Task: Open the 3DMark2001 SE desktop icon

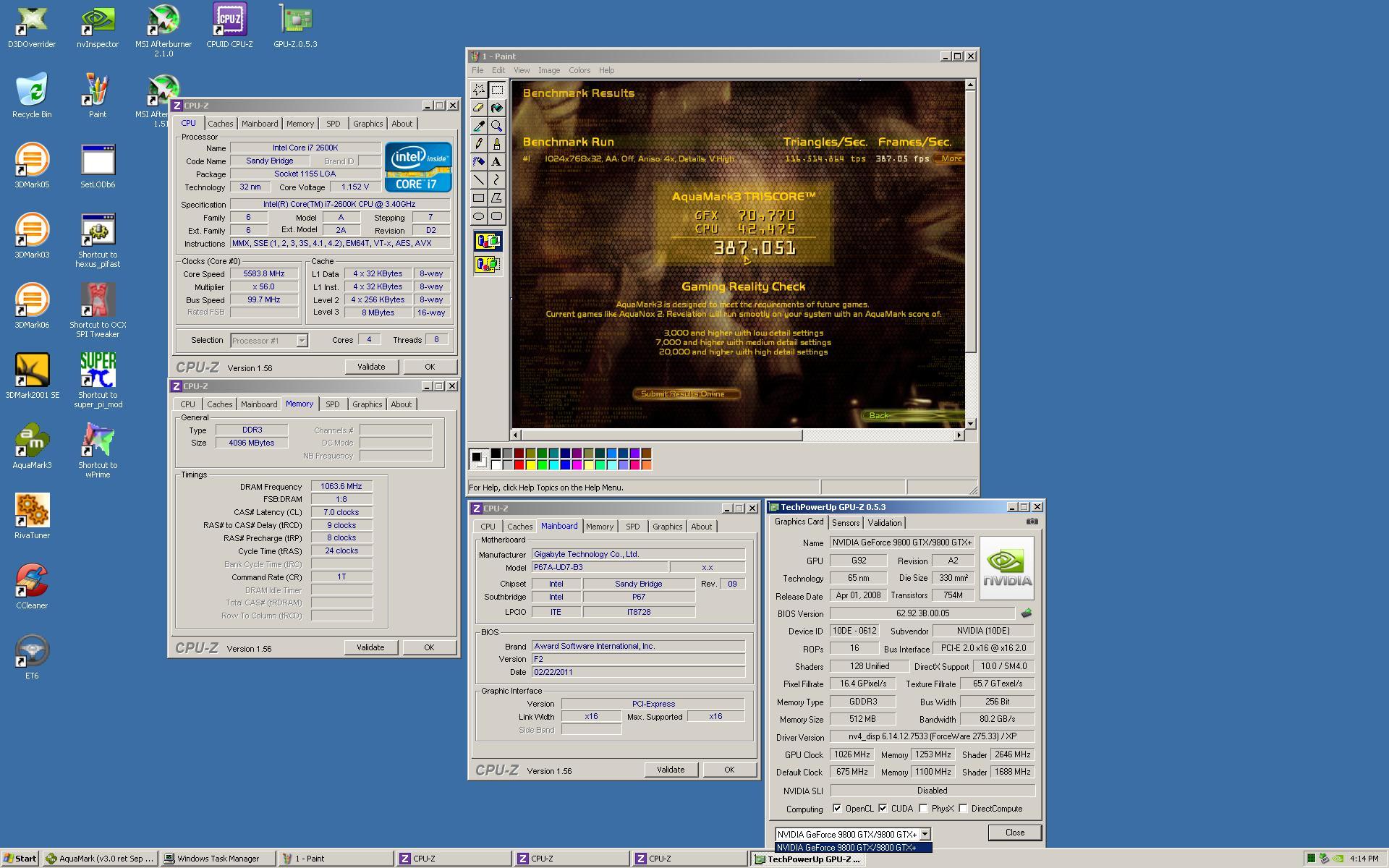Action: pyautogui.click(x=32, y=375)
